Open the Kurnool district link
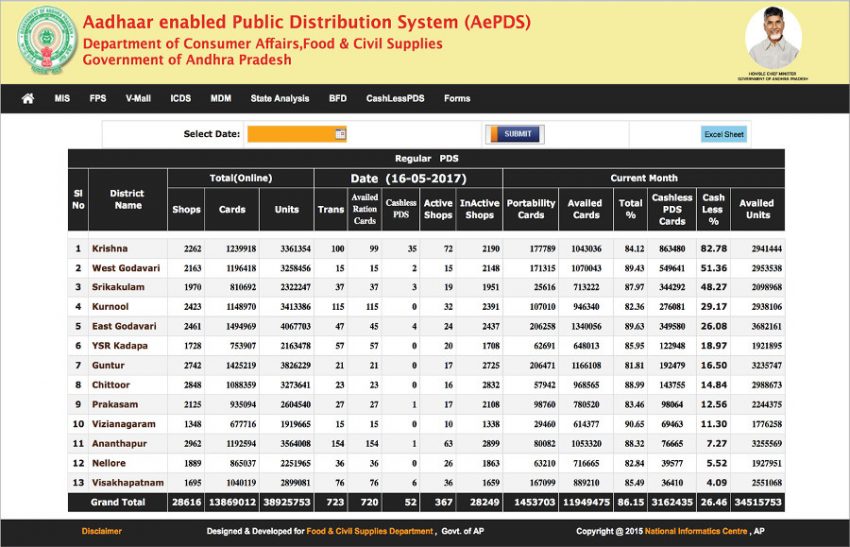Image resolution: width=850 pixels, height=547 pixels. [x=110, y=306]
